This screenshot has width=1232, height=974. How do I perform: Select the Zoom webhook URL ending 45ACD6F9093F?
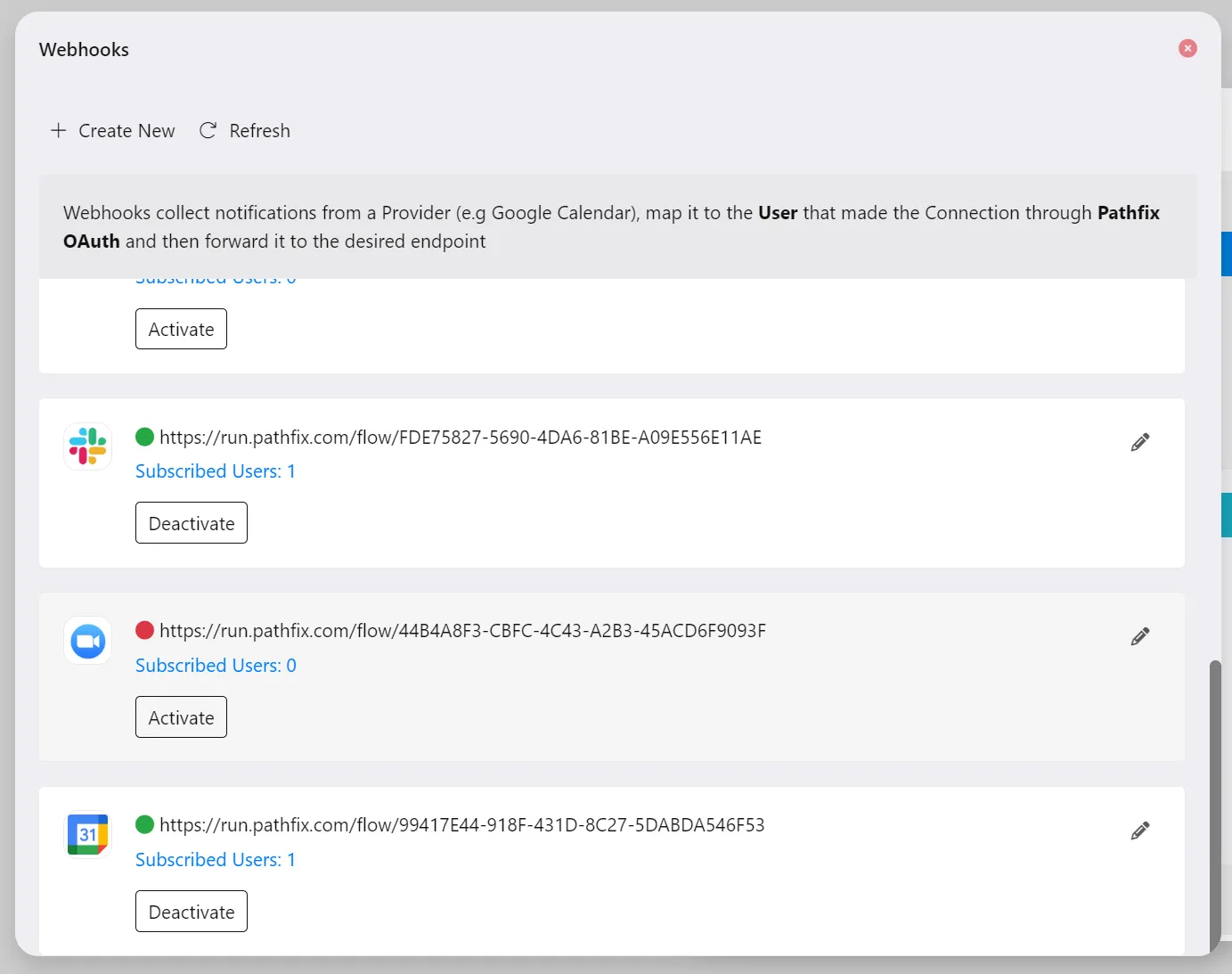(462, 631)
